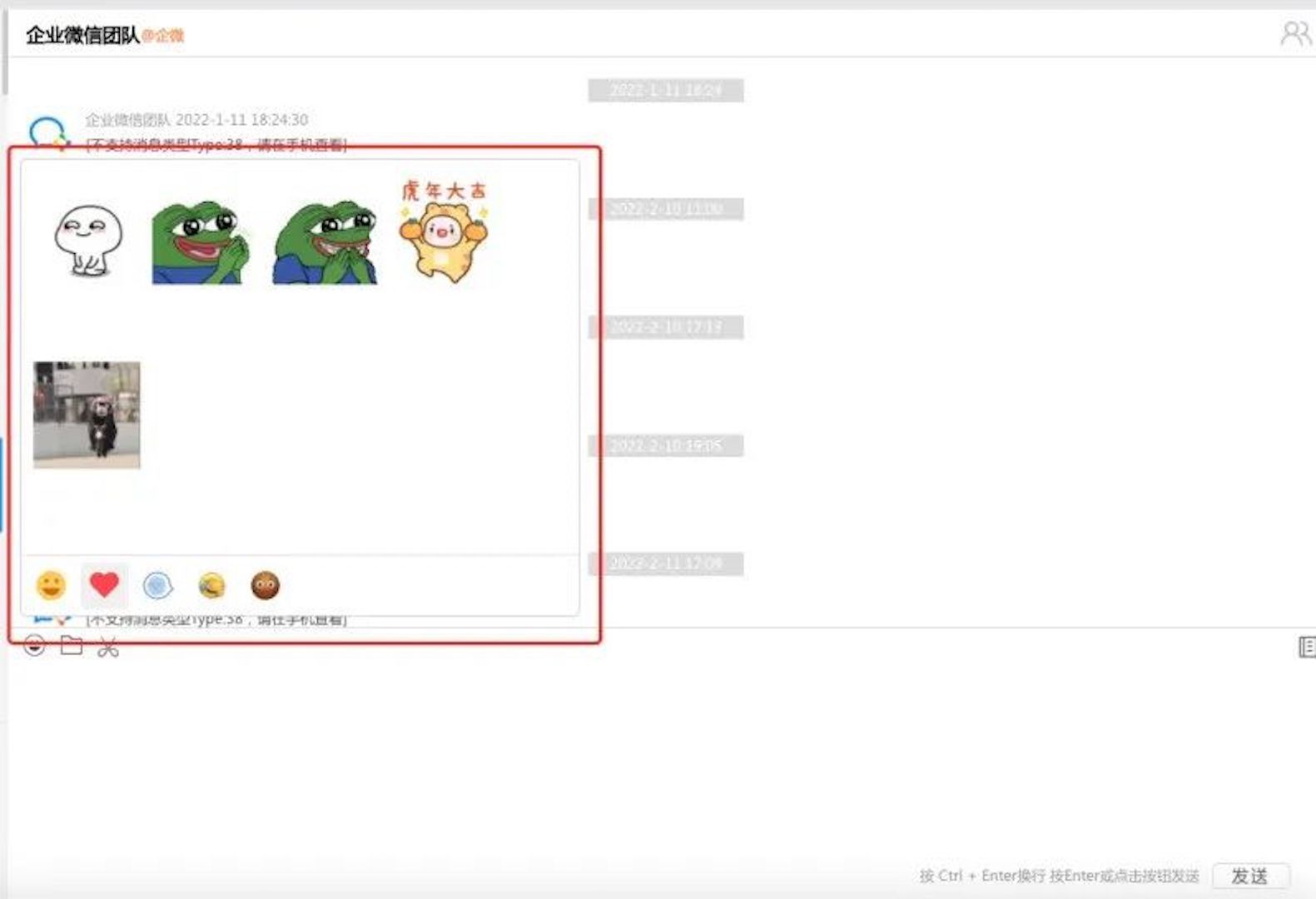Open the group members icon
The height and width of the screenshot is (899, 1316).
pyautogui.click(x=1294, y=34)
